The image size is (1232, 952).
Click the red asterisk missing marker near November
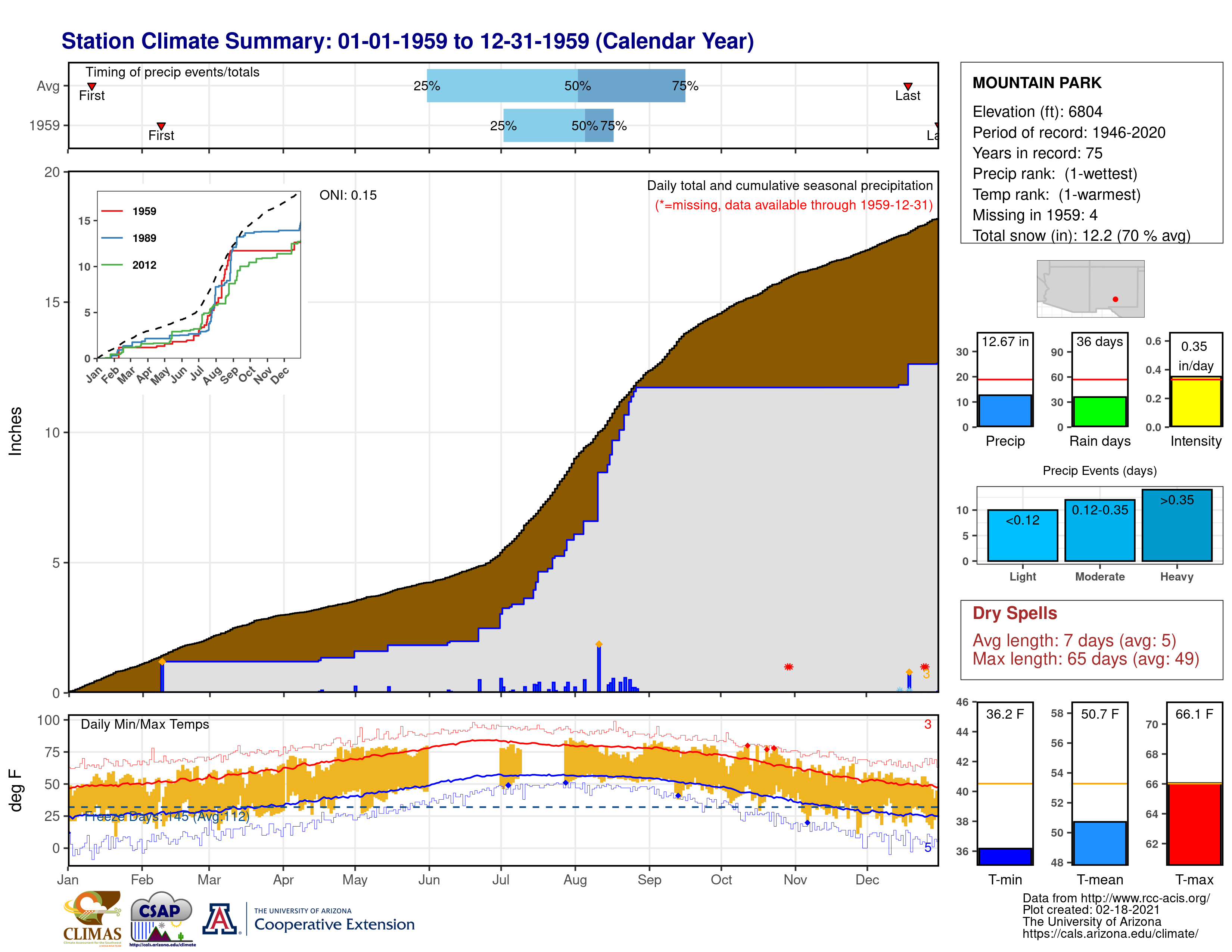click(788, 667)
